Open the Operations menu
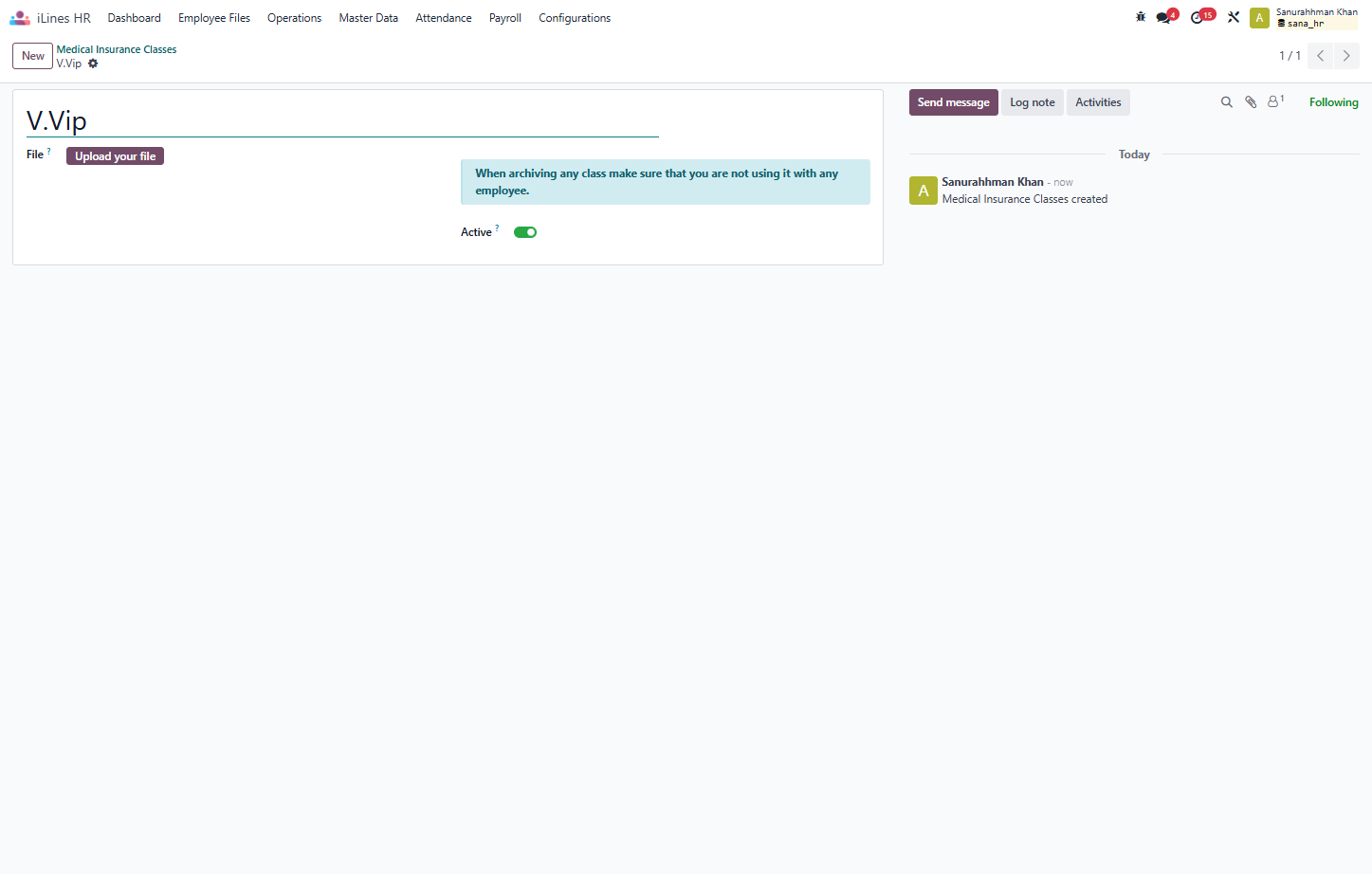The width and height of the screenshot is (1372, 874). 294,18
